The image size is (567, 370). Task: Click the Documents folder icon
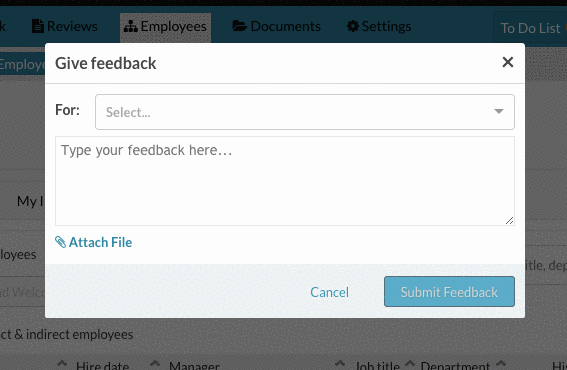240,26
